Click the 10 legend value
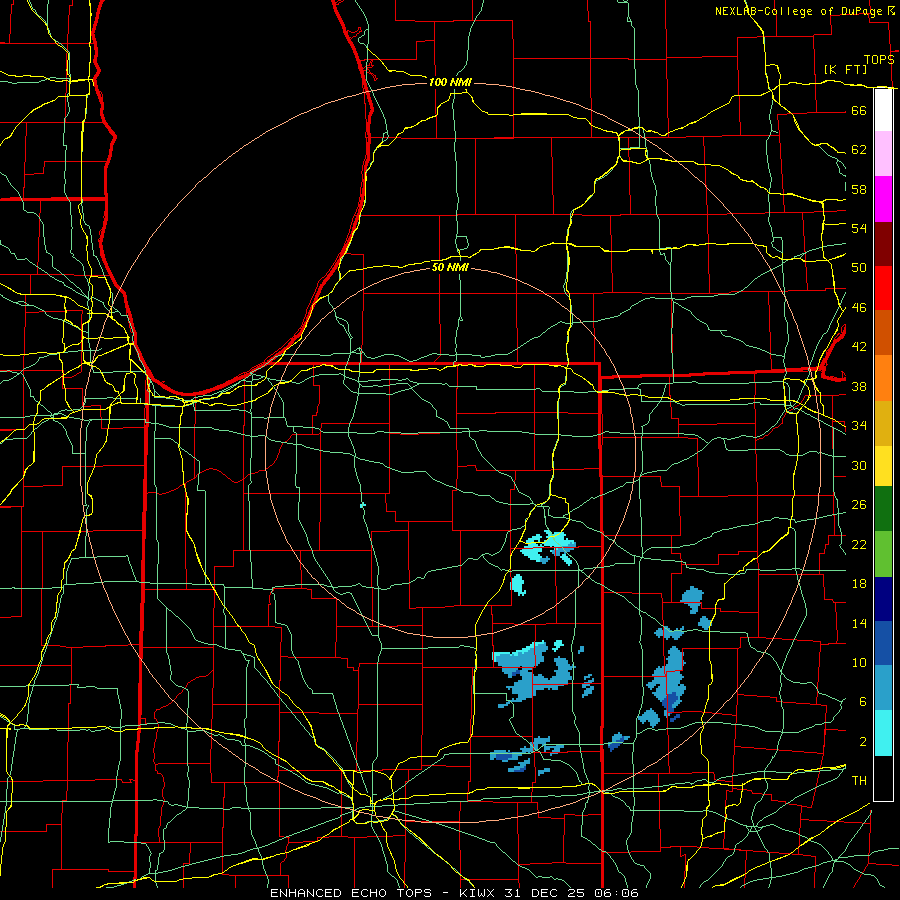The height and width of the screenshot is (900, 900). [x=859, y=663]
